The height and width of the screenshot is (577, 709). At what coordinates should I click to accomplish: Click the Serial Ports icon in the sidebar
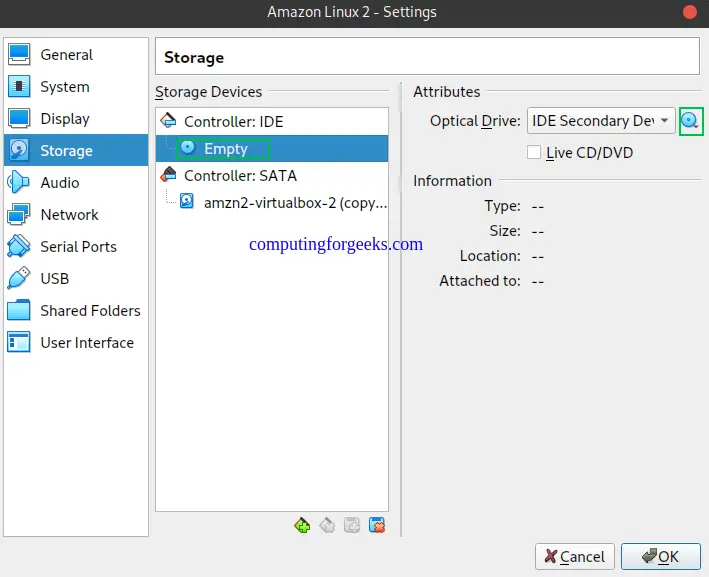19,246
